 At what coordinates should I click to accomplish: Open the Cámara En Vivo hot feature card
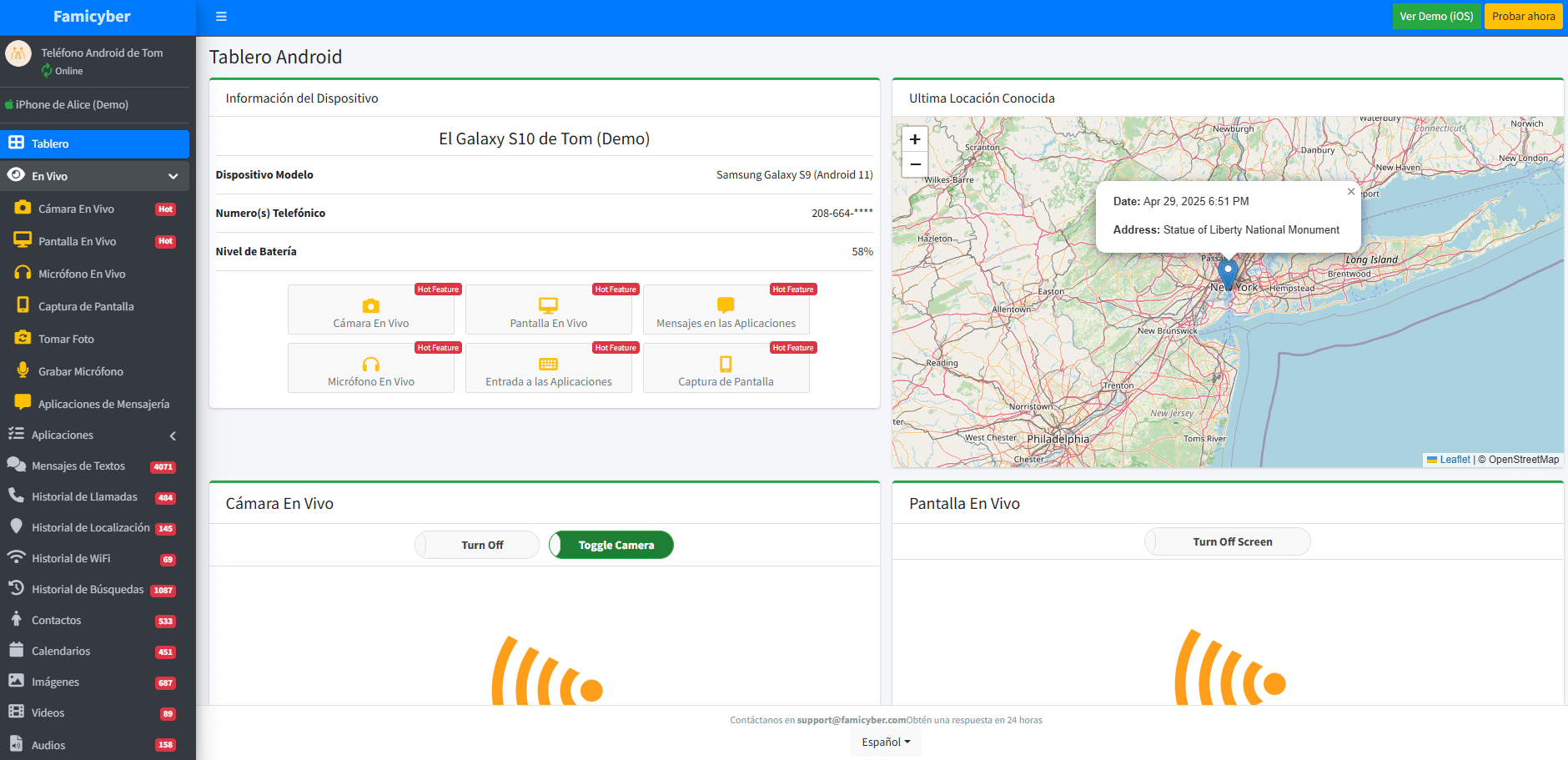click(371, 310)
